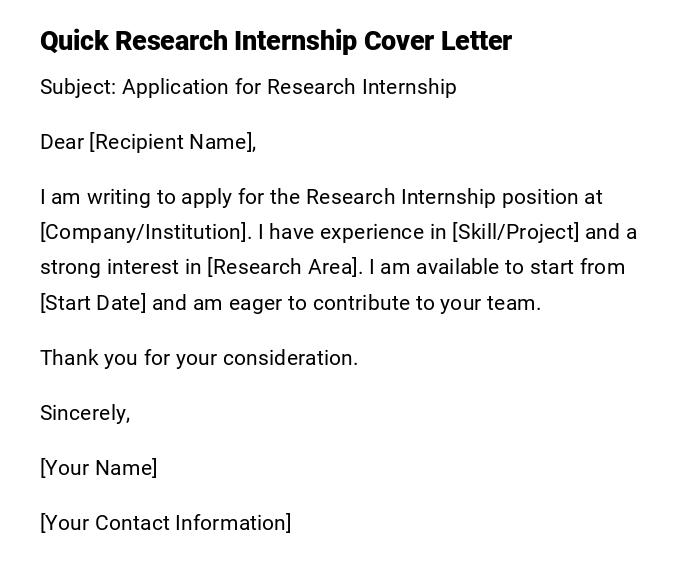
Task: Click the words 'I have experience in'
Action: [352, 232]
